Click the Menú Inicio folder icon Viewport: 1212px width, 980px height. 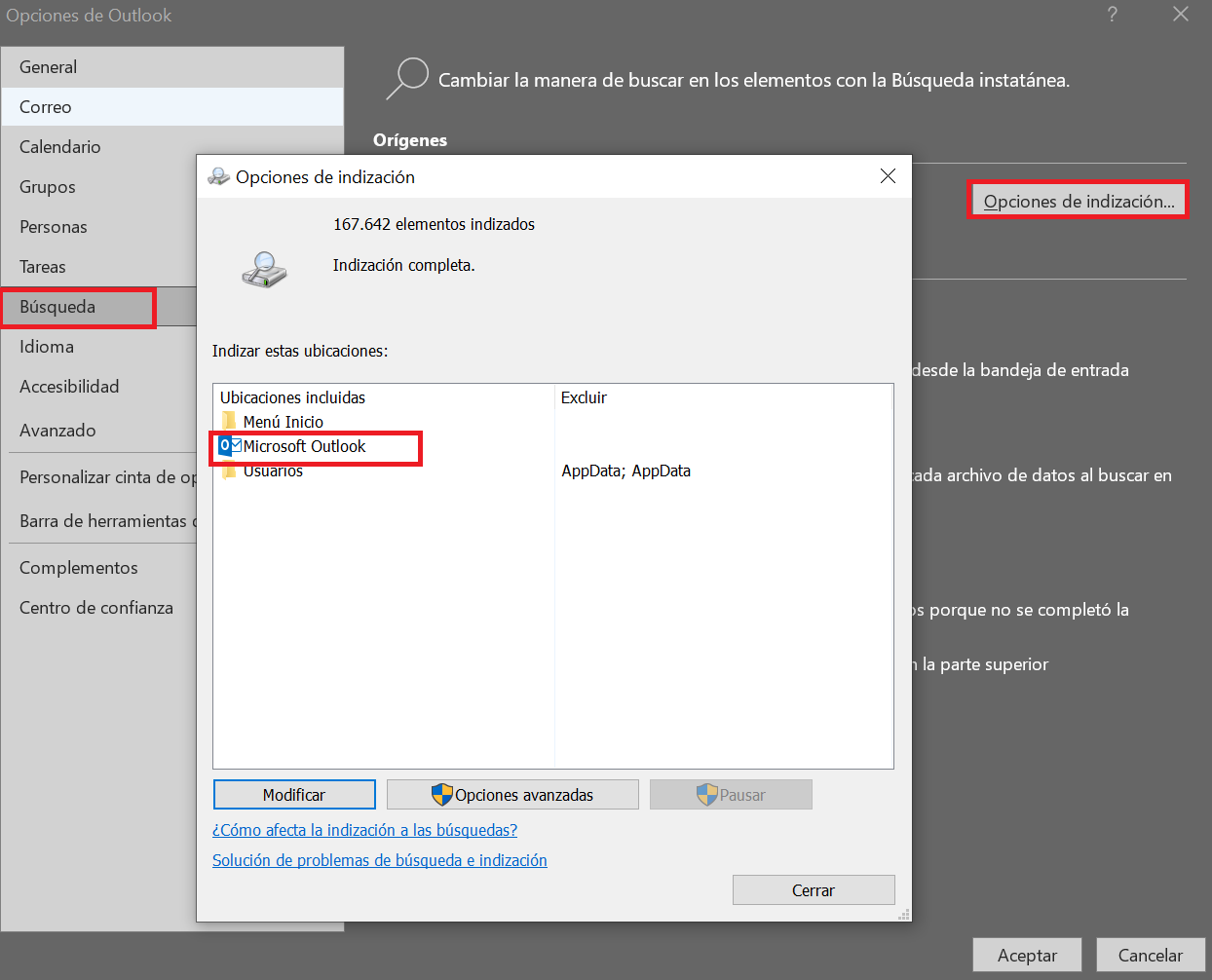[229, 422]
